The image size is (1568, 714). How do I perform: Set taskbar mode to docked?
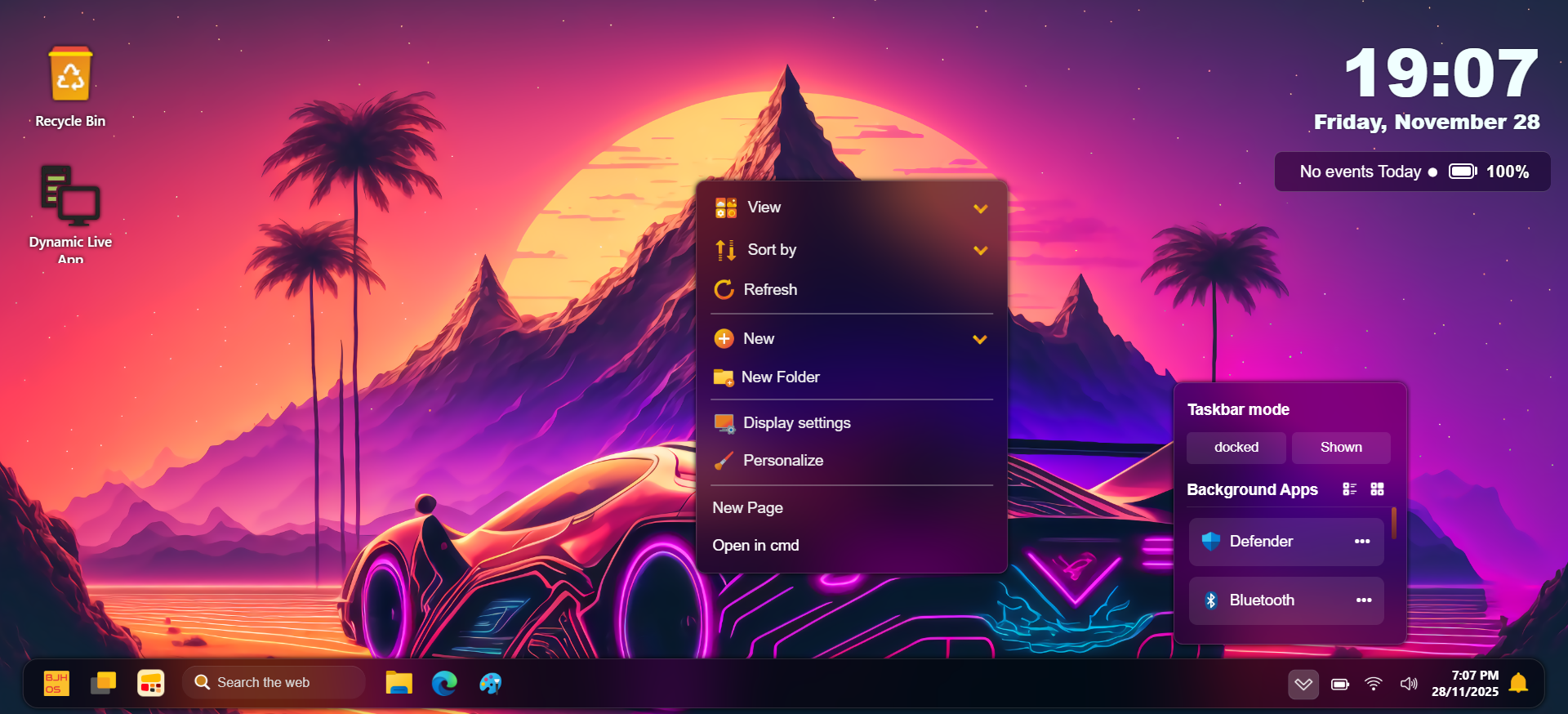[1236, 448]
